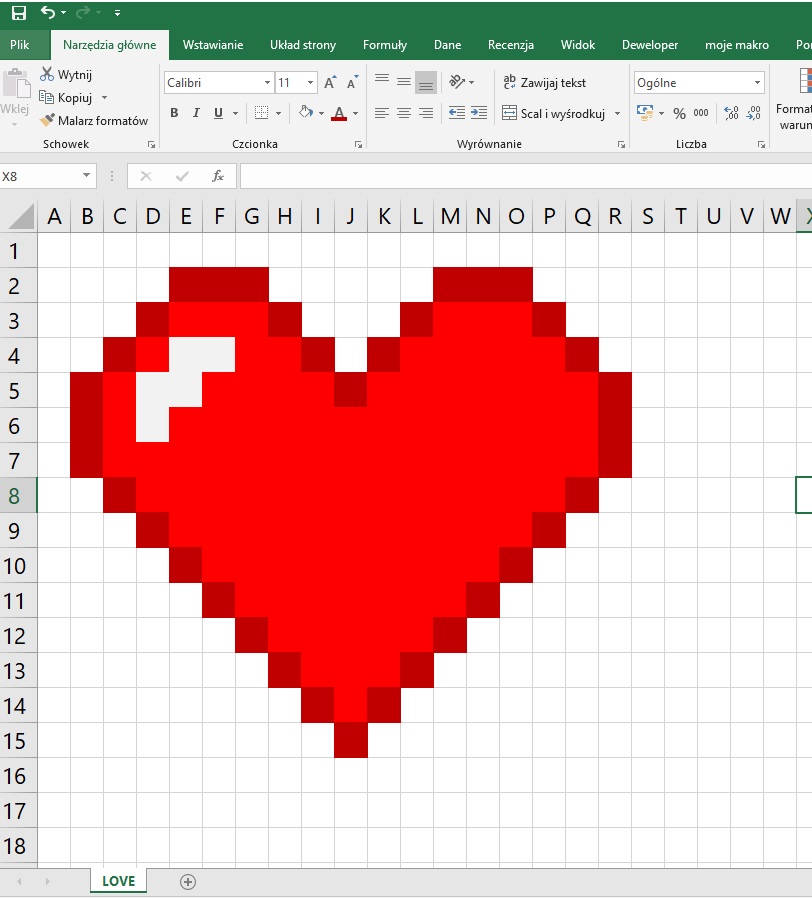Image resolution: width=812 pixels, height=898 pixels.
Task: Expand the underline style dropdown arrow
Action: pos(235,113)
